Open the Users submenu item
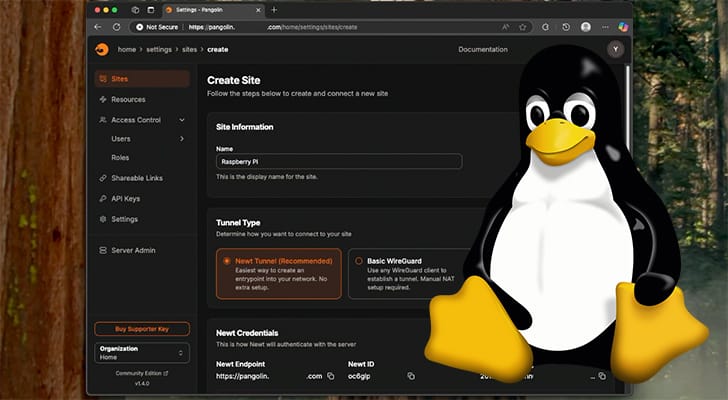Image resolution: width=728 pixels, height=400 pixels. click(x=121, y=139)
